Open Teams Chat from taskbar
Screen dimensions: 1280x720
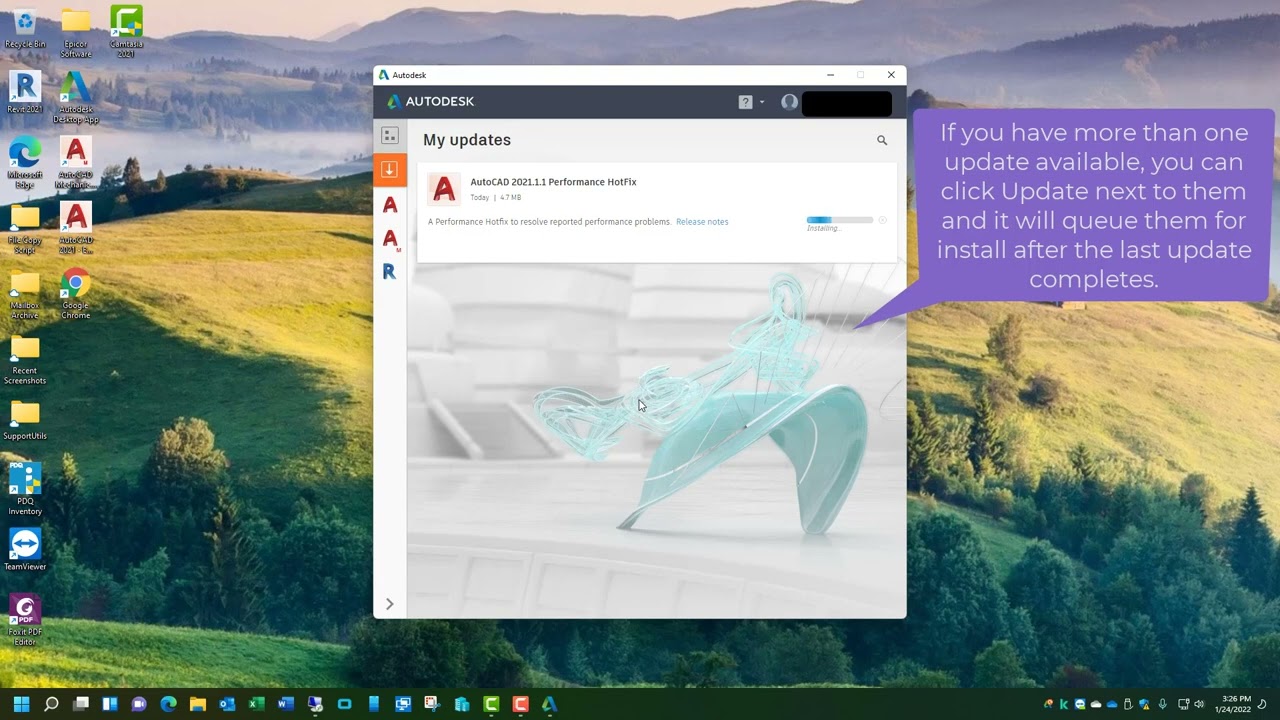tap(139, 704)
